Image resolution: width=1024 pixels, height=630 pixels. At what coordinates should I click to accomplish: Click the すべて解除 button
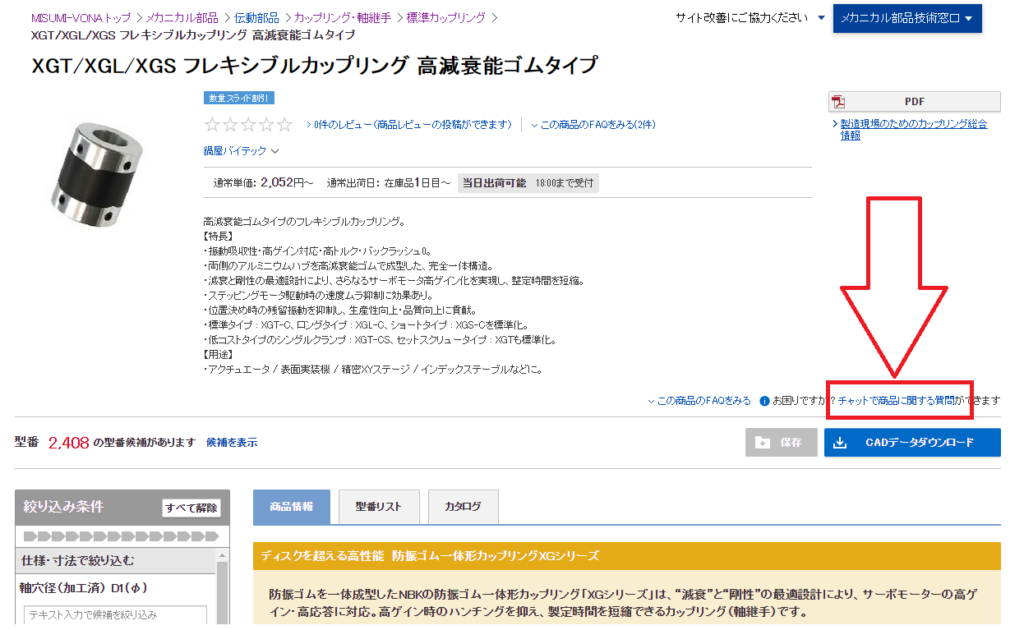[x=191, y=508]
